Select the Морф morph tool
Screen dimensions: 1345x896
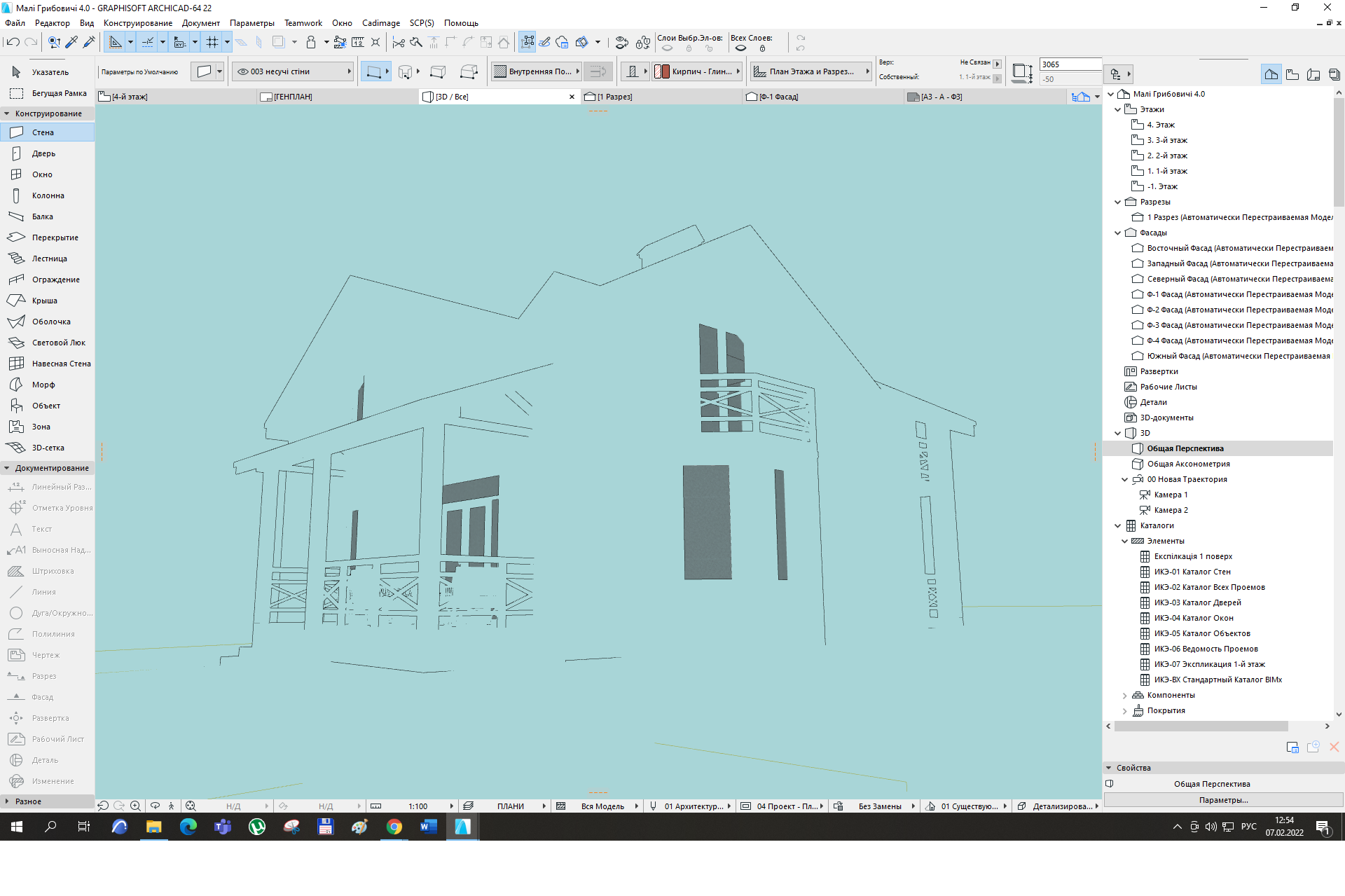48,385
